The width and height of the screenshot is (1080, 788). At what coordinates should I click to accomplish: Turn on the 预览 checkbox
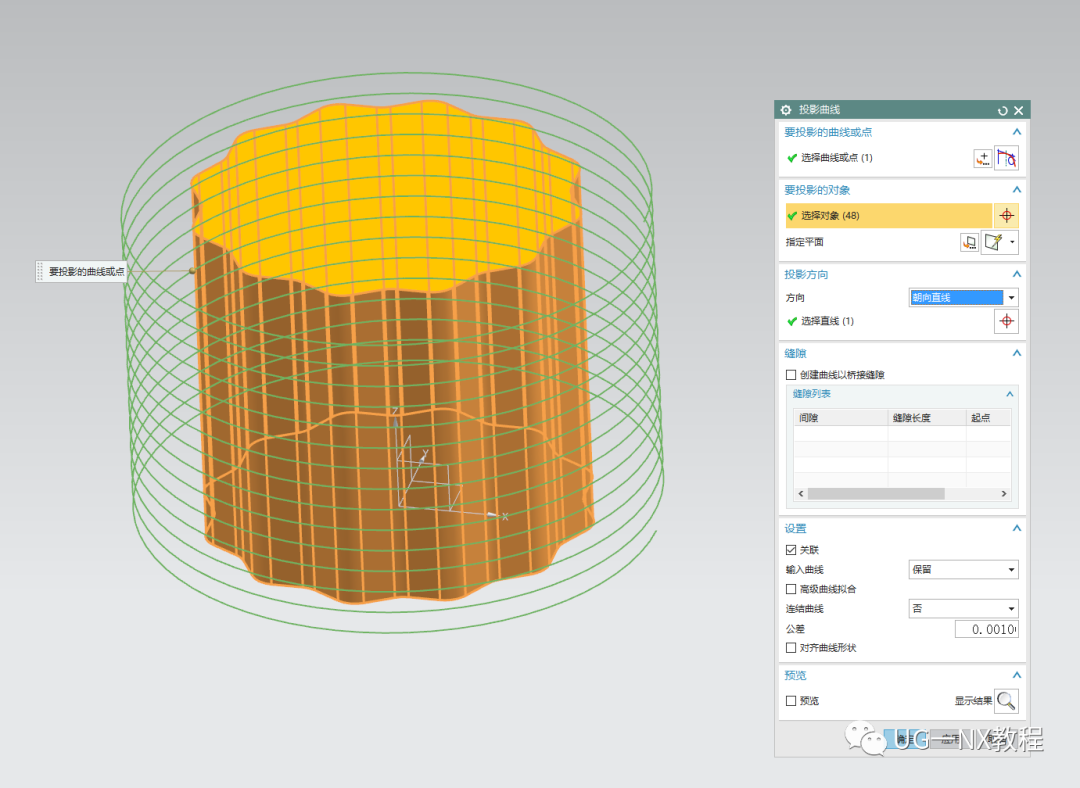coord(791,701)
